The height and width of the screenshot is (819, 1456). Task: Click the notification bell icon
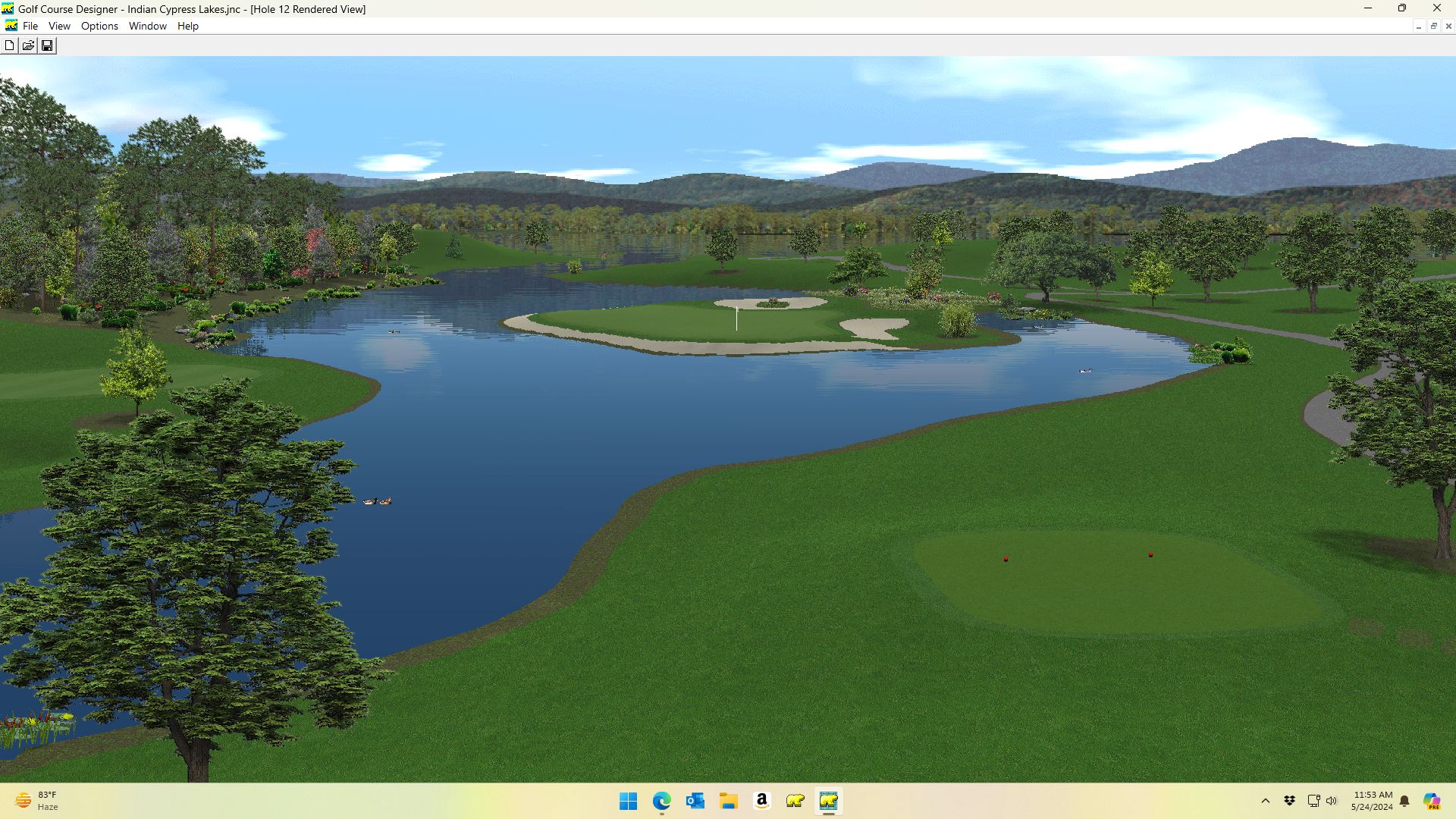tap(1404, 801)
